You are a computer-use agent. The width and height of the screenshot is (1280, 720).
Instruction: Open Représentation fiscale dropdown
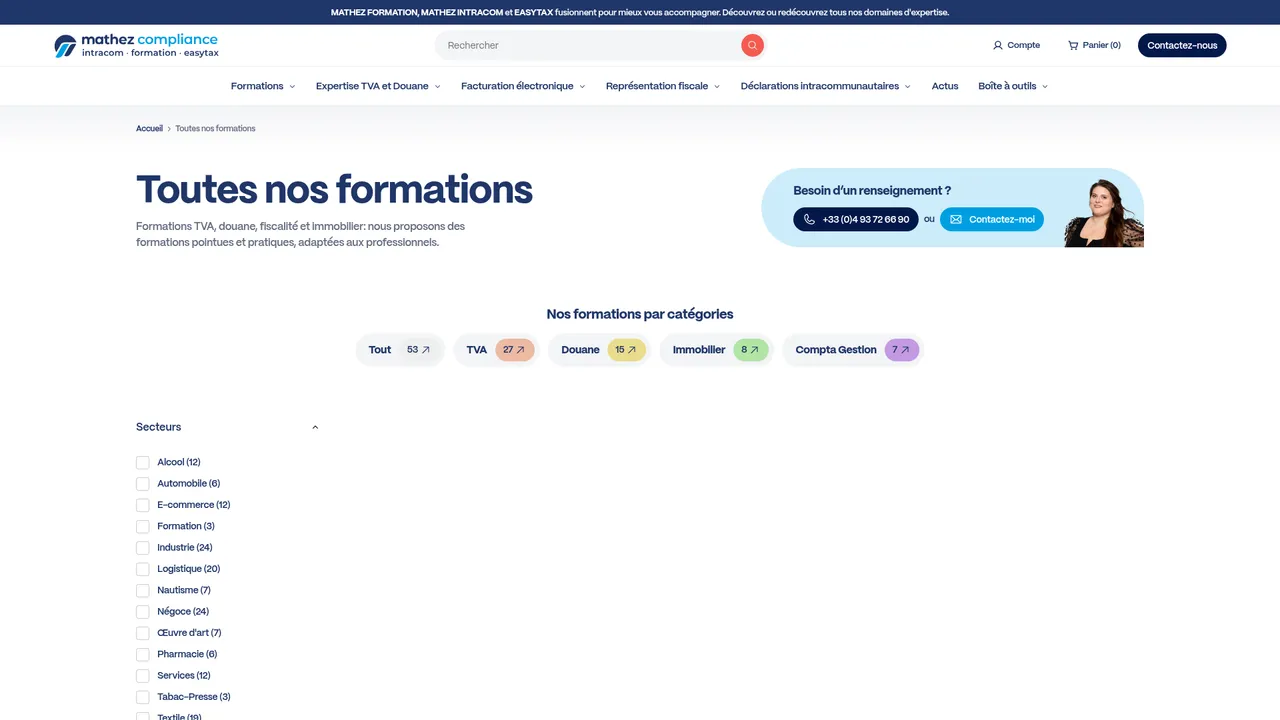click(663, 86)
